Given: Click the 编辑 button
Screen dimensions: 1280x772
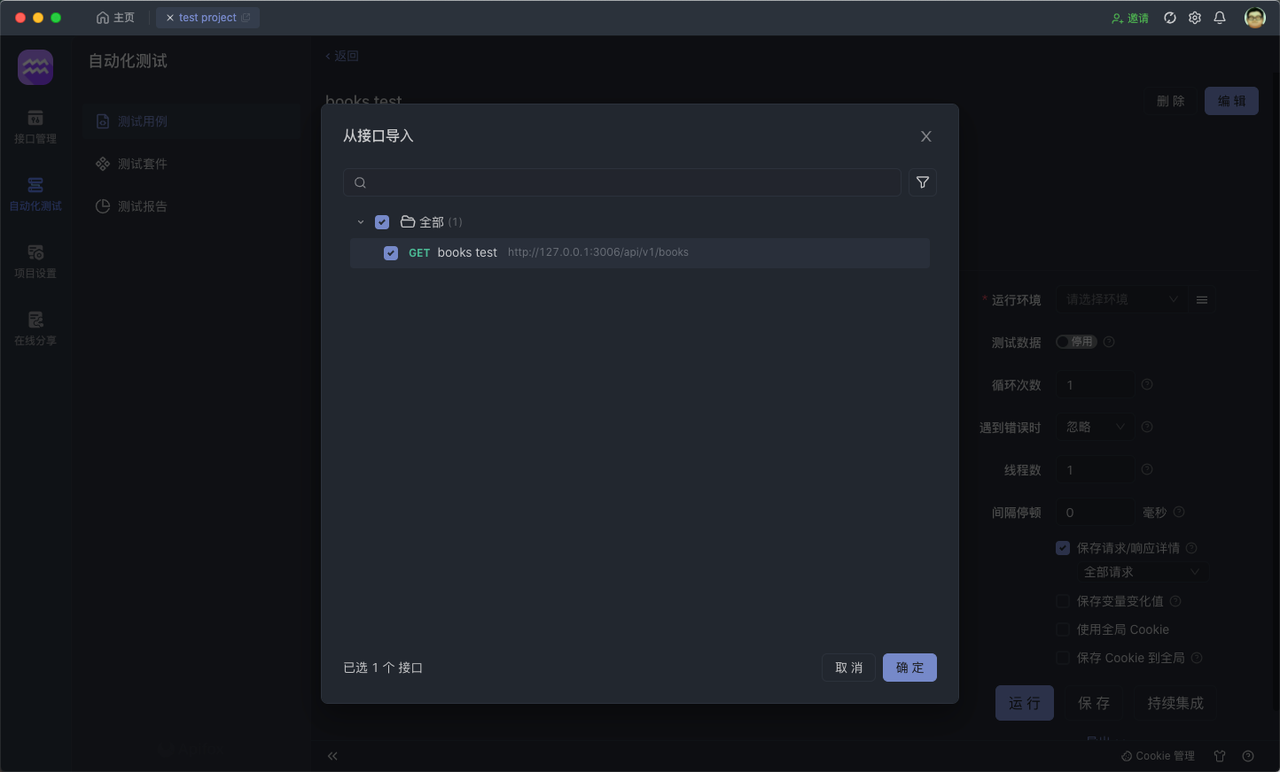Looking at the screenshot, I should point(1232,101).
